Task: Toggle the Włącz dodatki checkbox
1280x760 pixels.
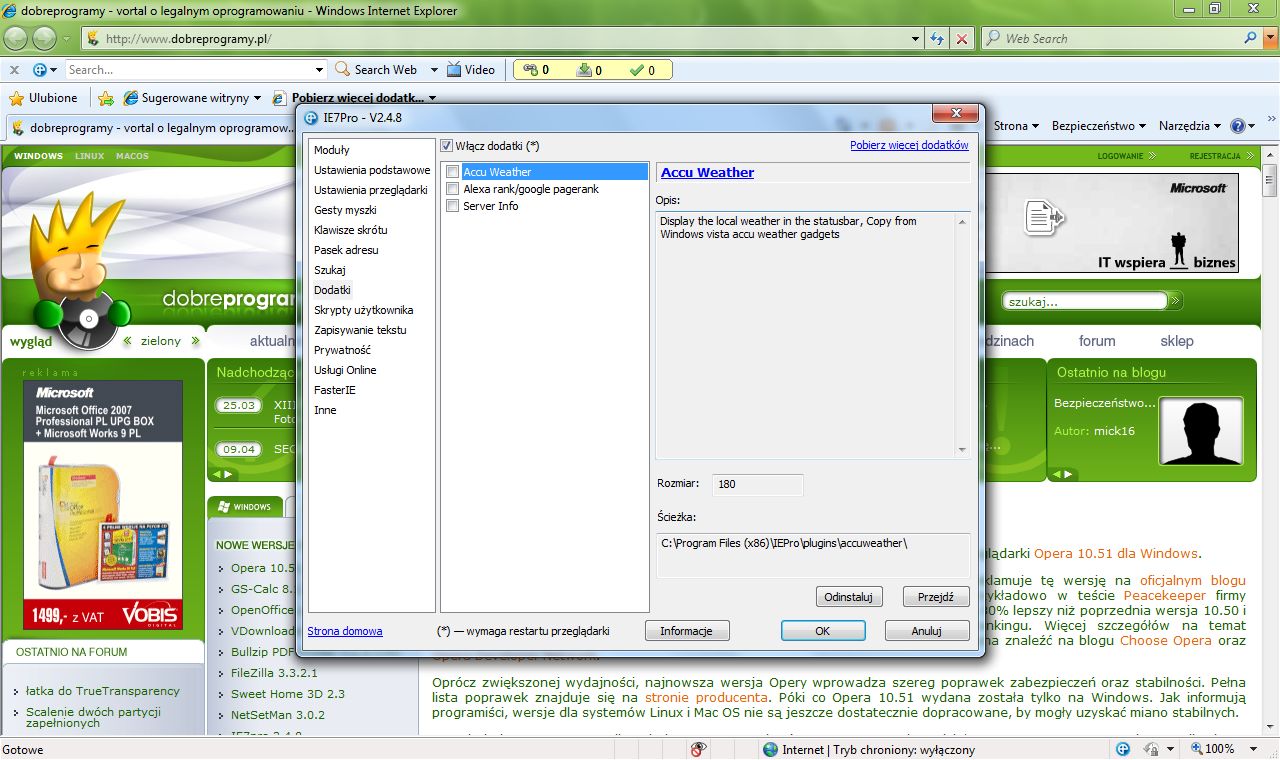Action: 447,146
